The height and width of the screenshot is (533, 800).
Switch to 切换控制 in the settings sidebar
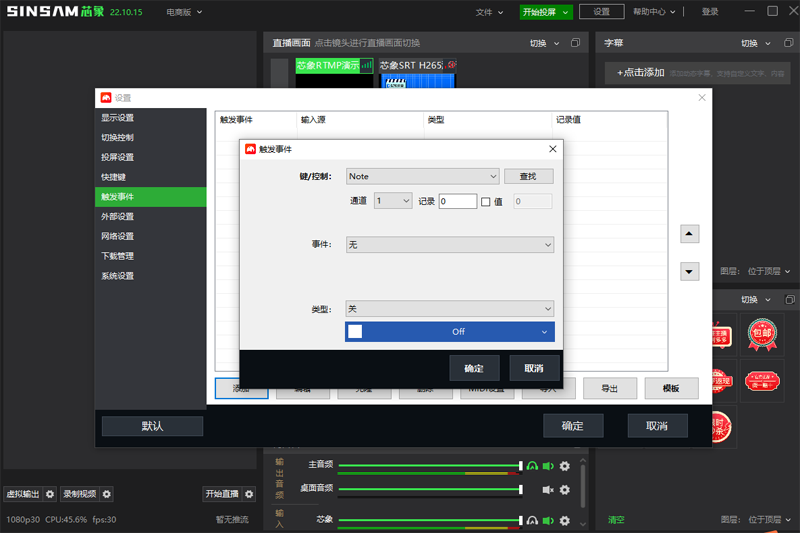click(151, 138)
